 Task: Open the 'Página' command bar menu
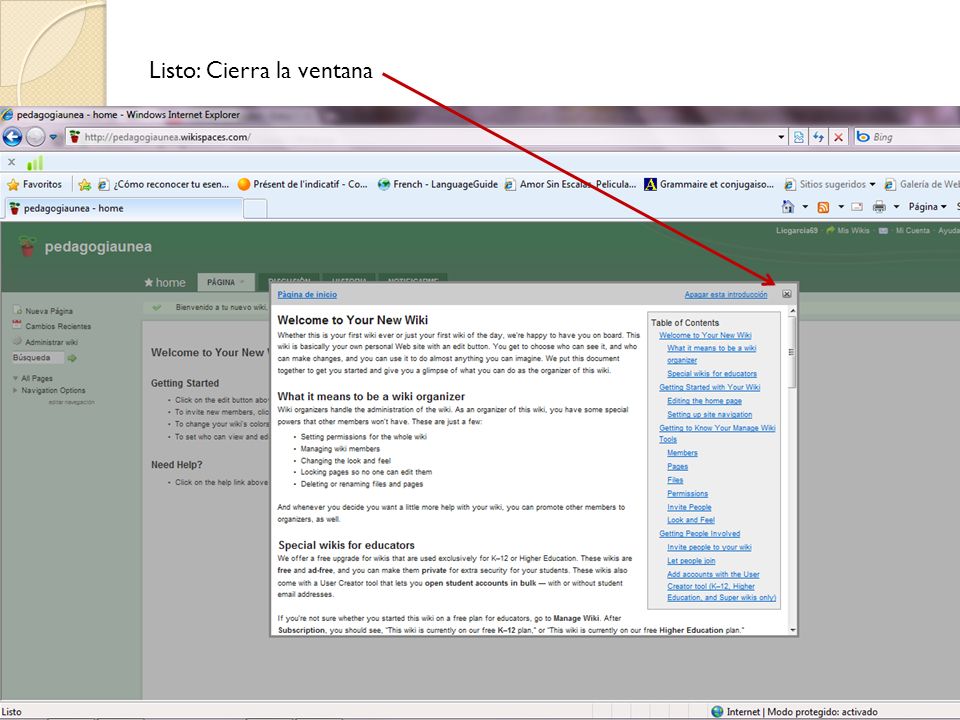[927, 207]
